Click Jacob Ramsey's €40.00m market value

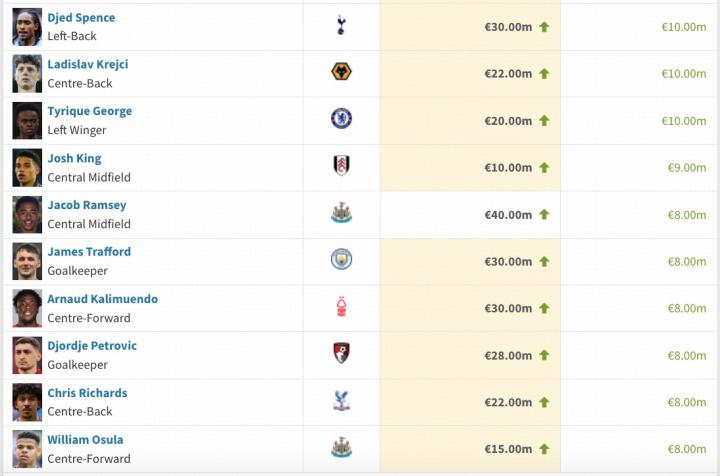508,214
